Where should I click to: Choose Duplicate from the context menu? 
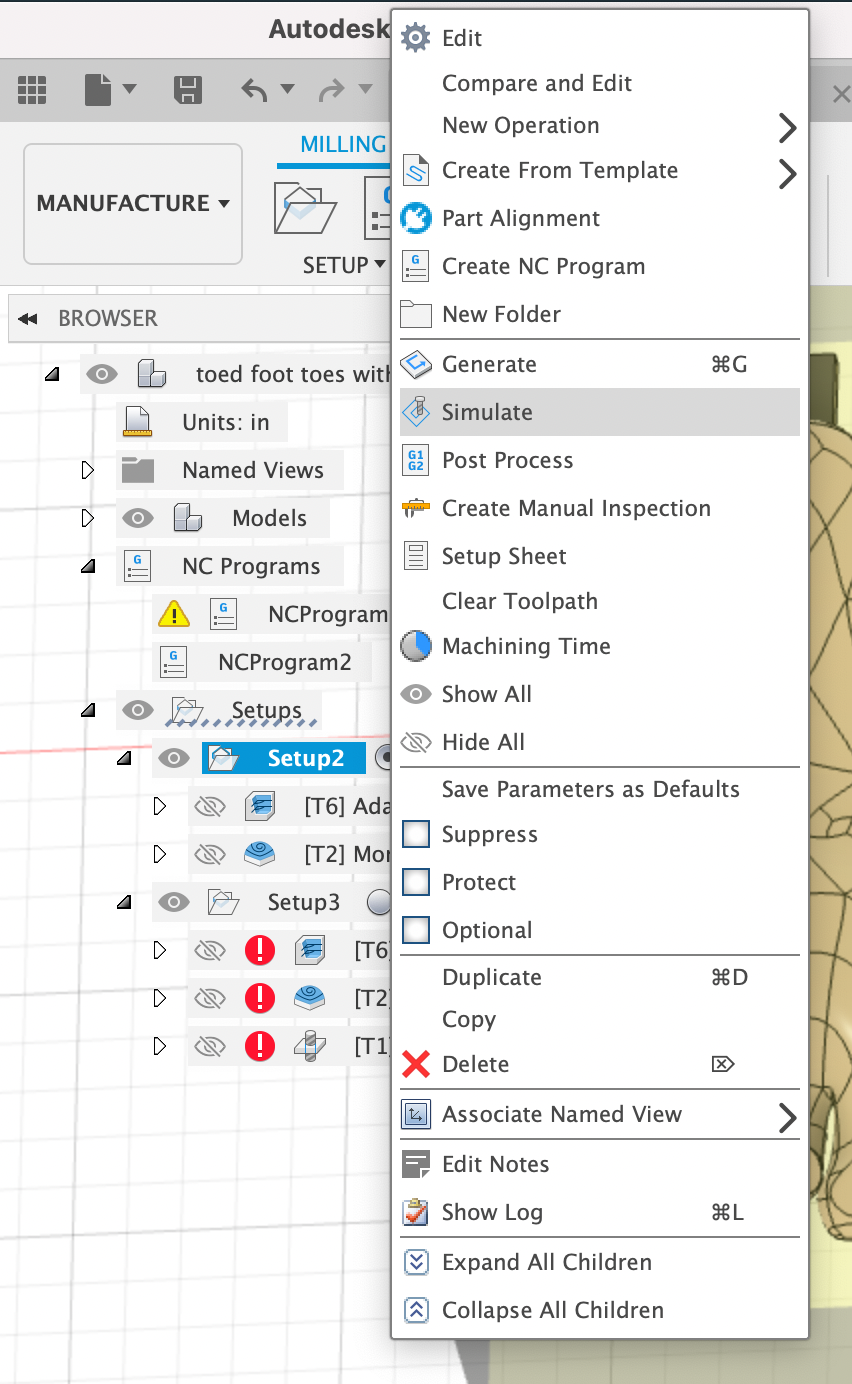coord(491,977)
